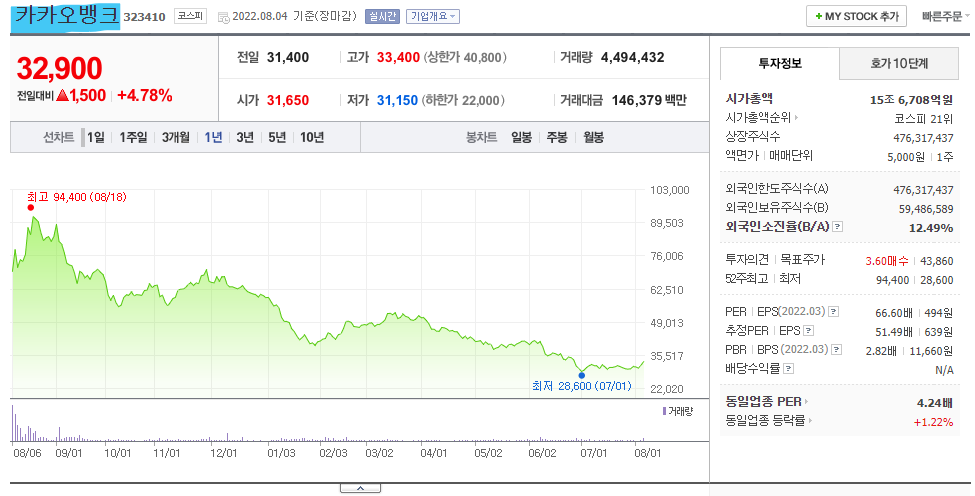
Task: Click the help icon next to PBR BPS(2022.03)
Action: click(x=836, y=350)
